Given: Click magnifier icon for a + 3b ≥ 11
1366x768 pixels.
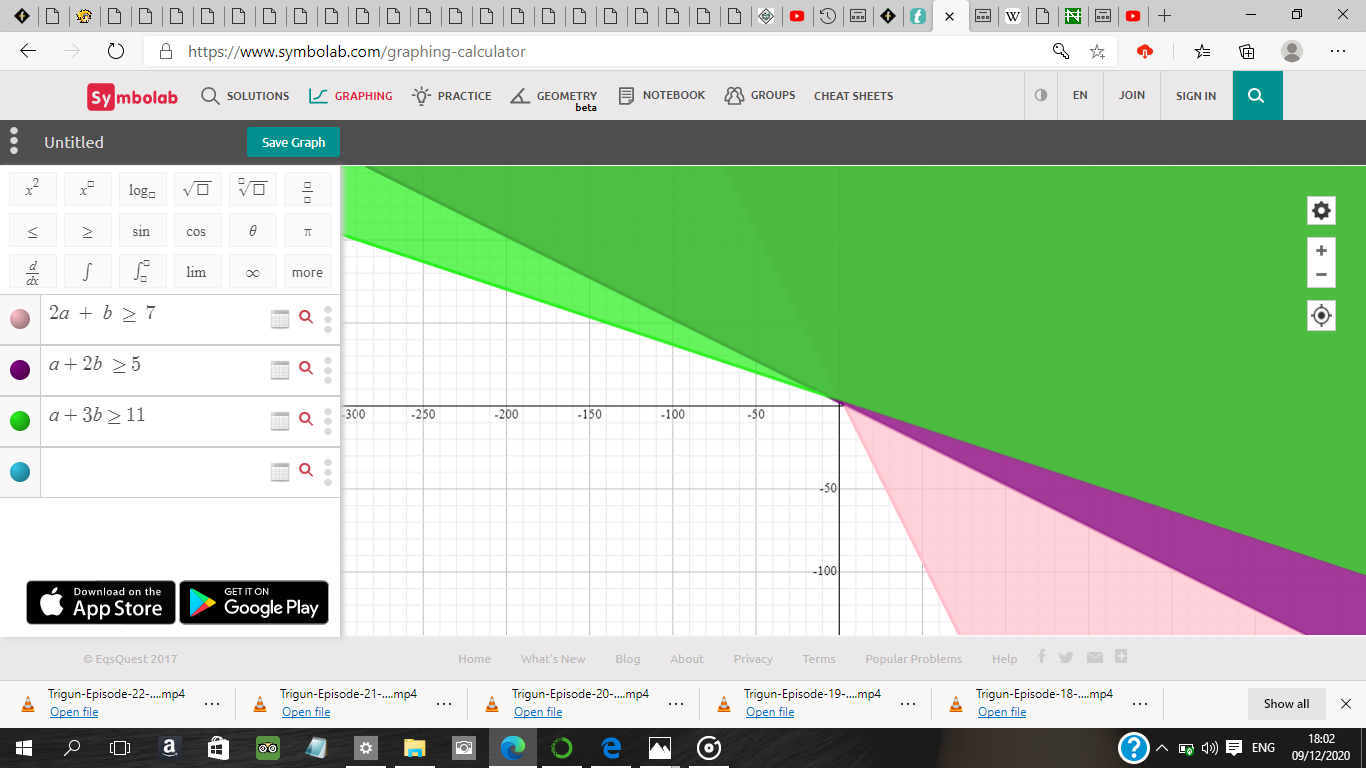Looking at the screenshot, I should tap(306, 420).
